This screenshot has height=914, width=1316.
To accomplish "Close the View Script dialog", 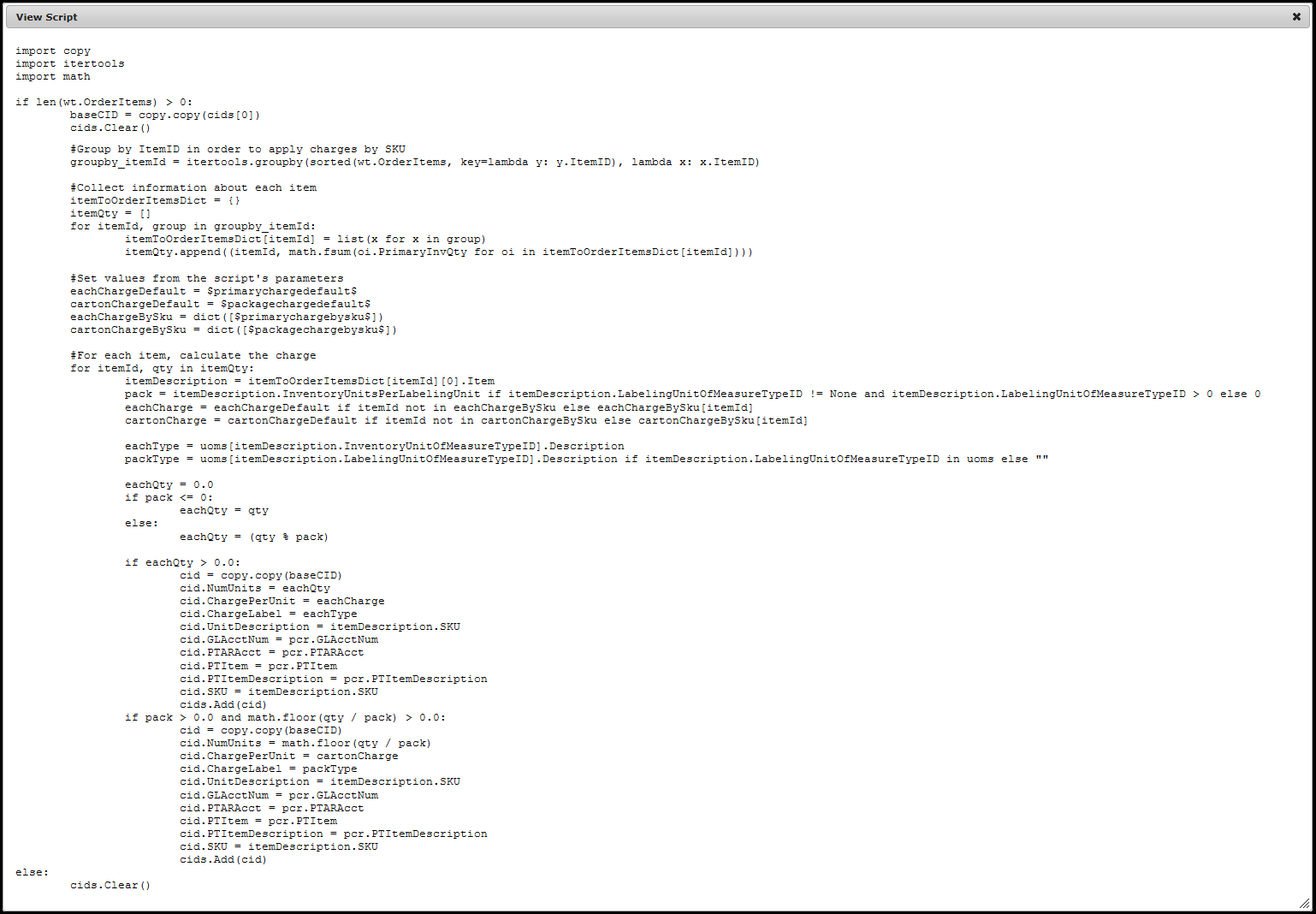I will (x=1296, y=17).
